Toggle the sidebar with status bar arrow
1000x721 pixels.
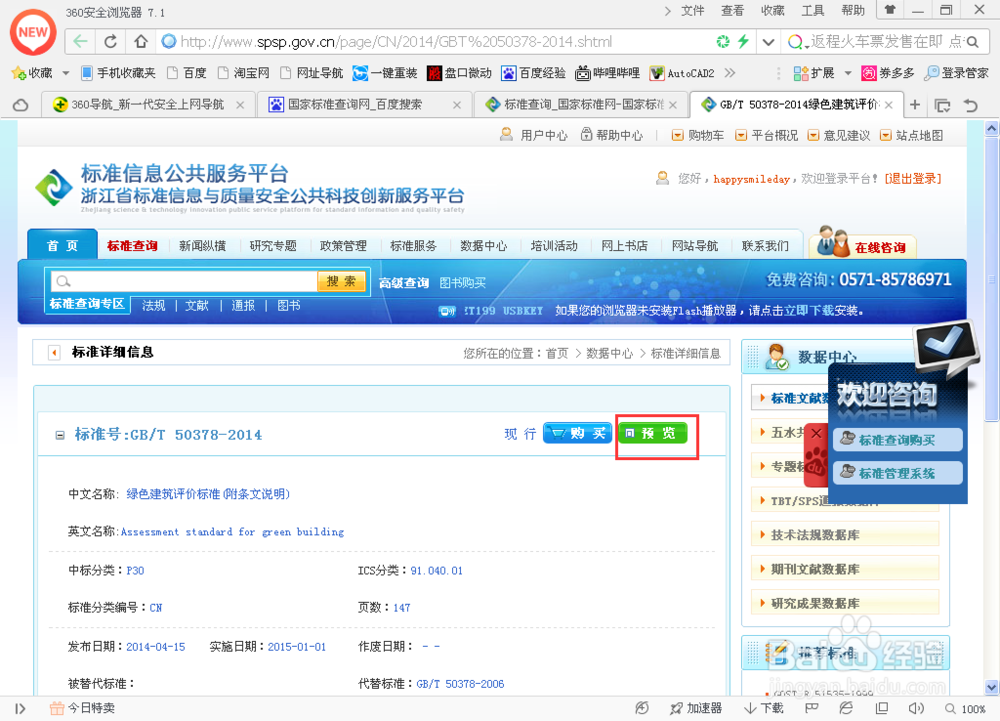(x=20, y=709)
